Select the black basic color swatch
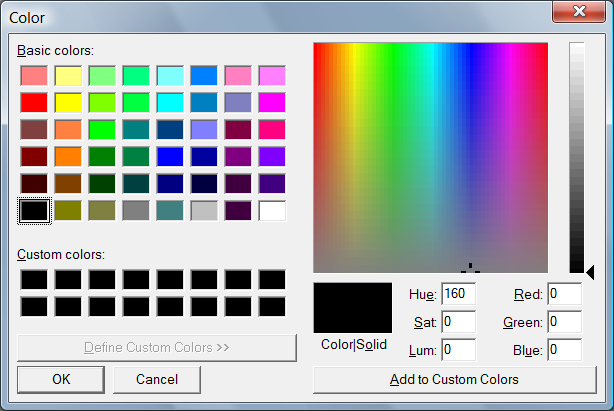Viewport: 614px width, 411px height. coord(34,210)
